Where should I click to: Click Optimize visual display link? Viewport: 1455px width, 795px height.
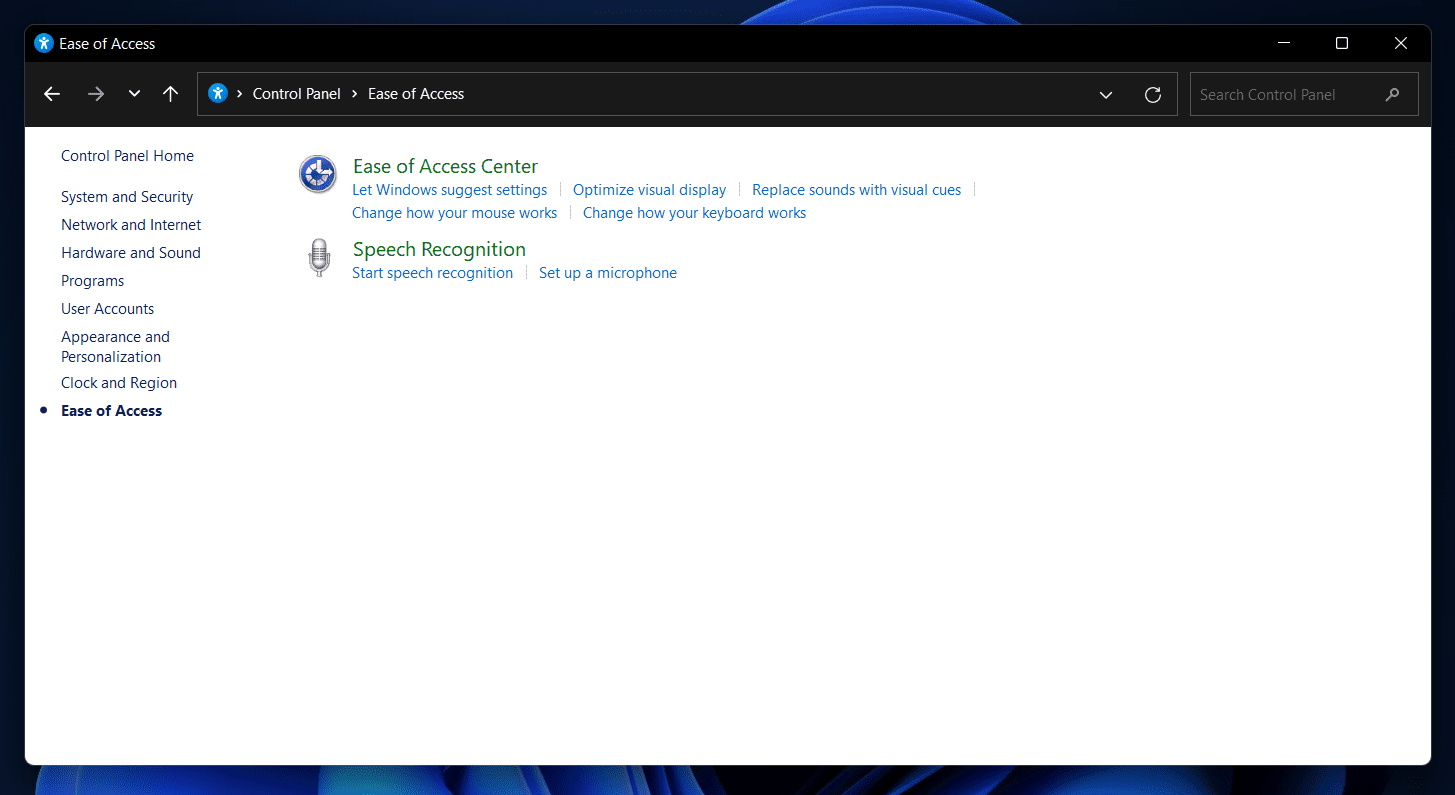[x=649, y=190]
